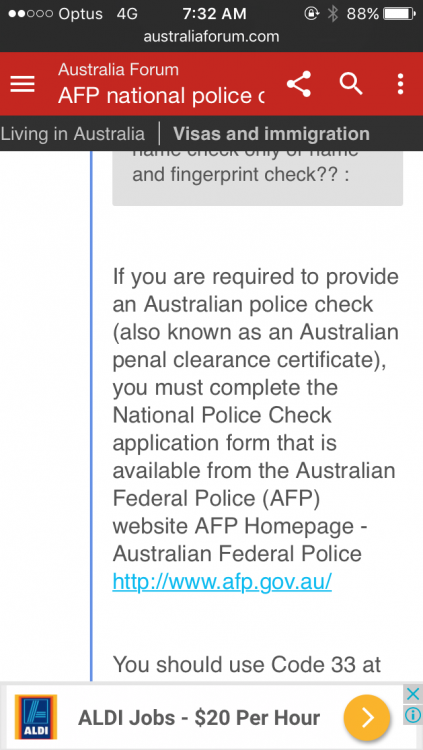The height and width of the screenshot is (750, 423).
Task: Open the http://www.afp.gov.au/ link
Action: (222, 582)
